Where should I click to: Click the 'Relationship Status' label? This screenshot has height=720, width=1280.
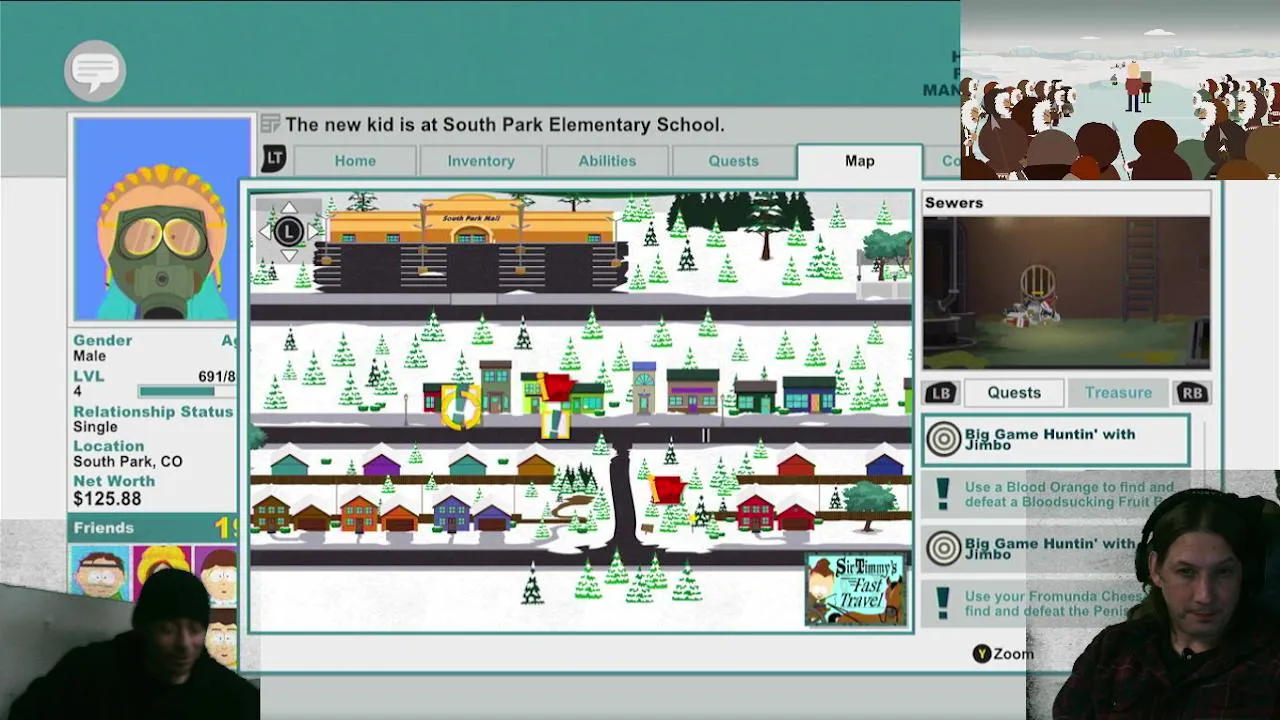(153, 412)
